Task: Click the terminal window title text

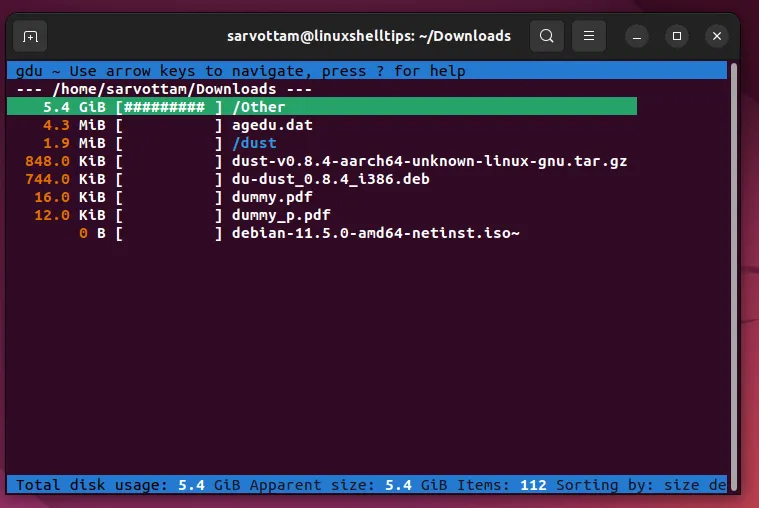Action: tap(369, 36)
